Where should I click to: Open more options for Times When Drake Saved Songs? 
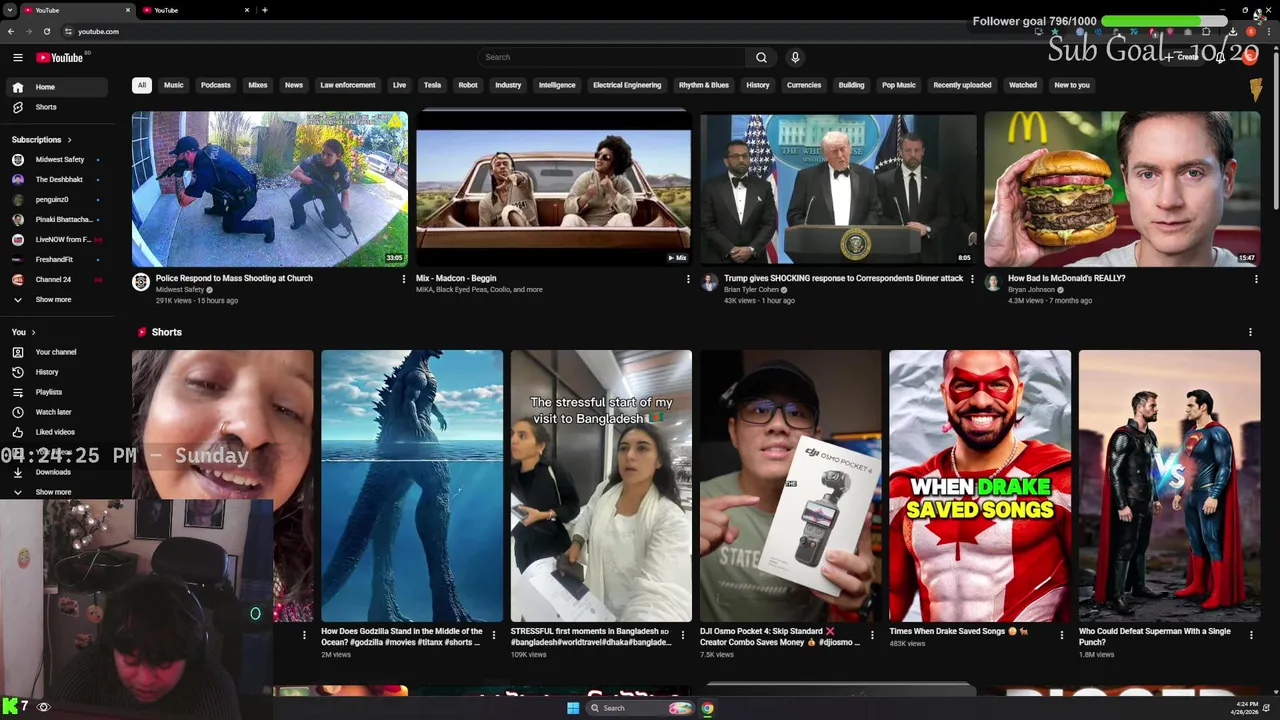pyautogui.click(x=1062, y=633)
